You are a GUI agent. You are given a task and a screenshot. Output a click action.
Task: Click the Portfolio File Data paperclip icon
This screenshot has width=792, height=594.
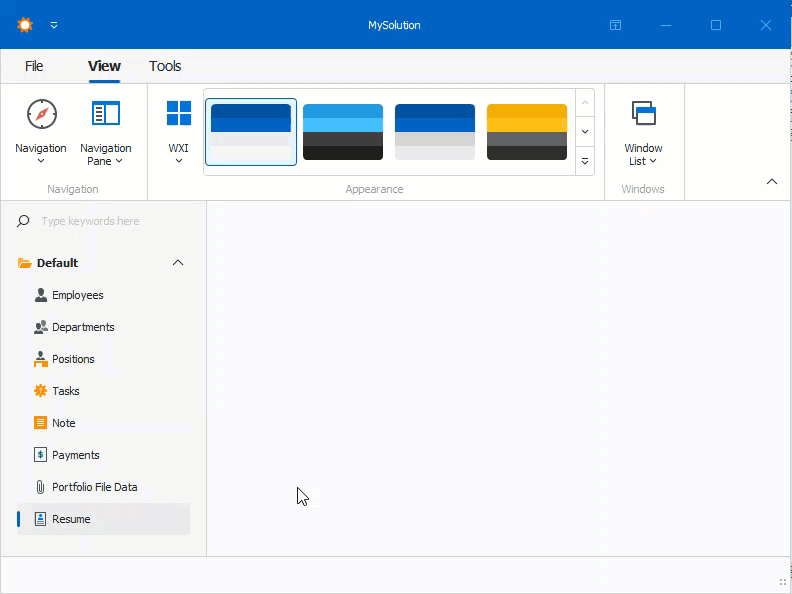click(x=40, y=487)
